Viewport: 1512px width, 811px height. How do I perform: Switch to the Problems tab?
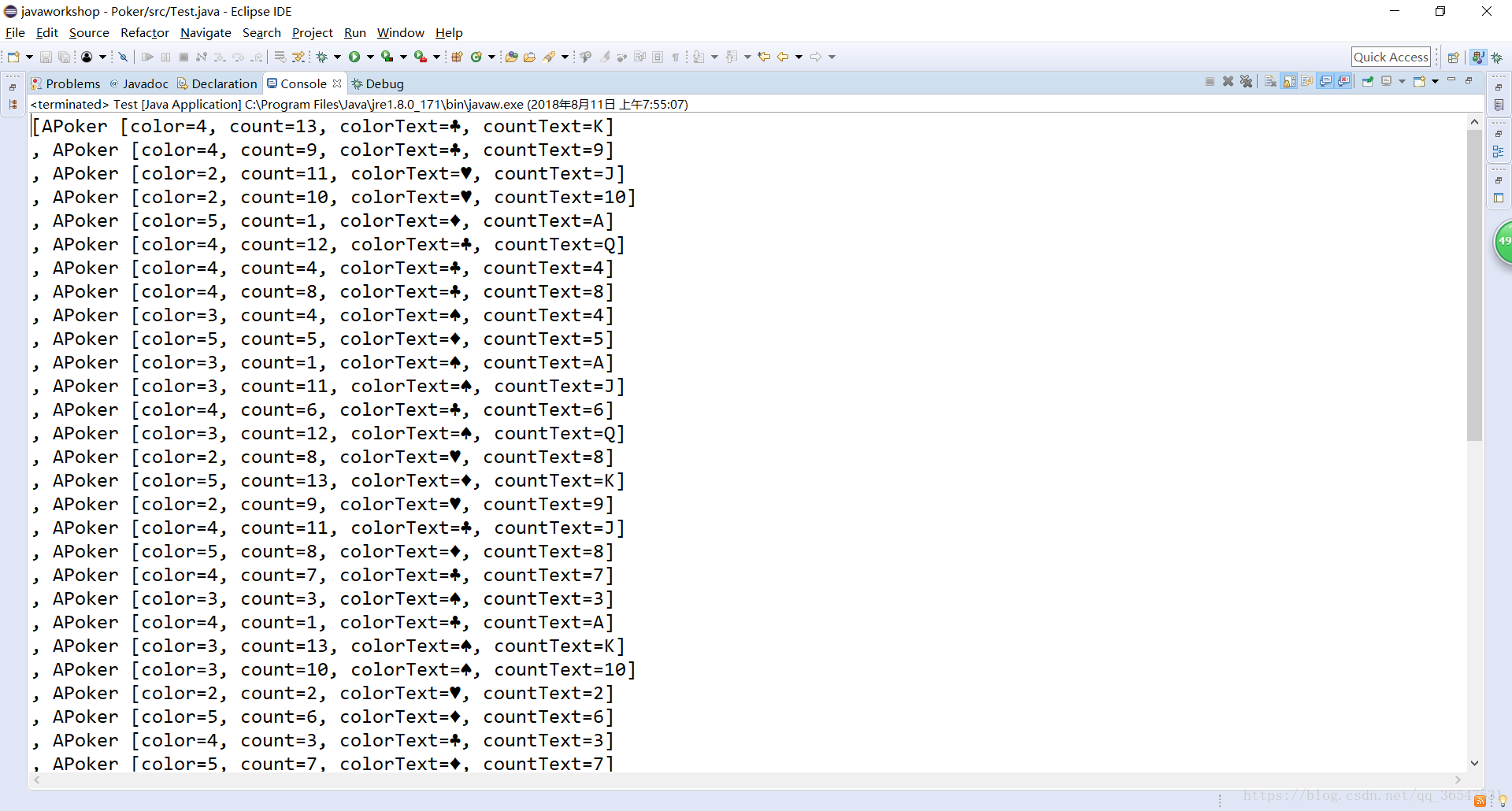click(66, 83)
